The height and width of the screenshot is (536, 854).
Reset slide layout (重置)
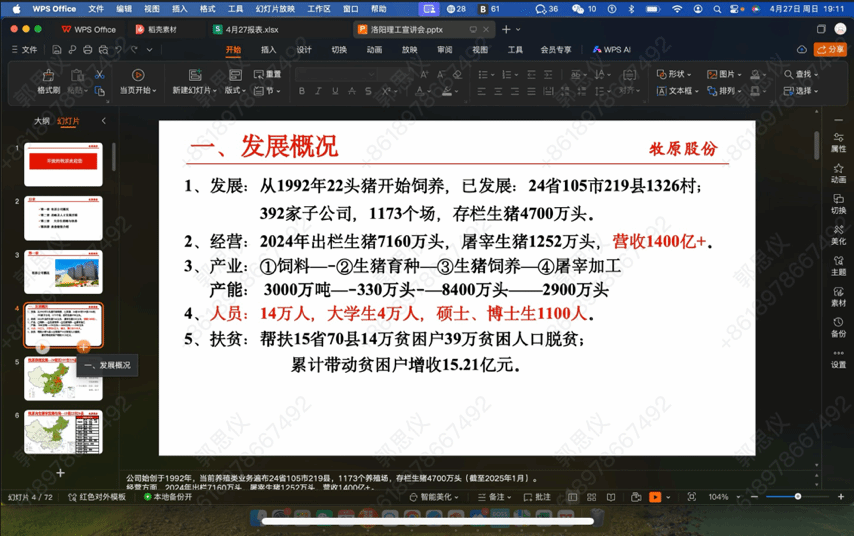click(267, 74)
